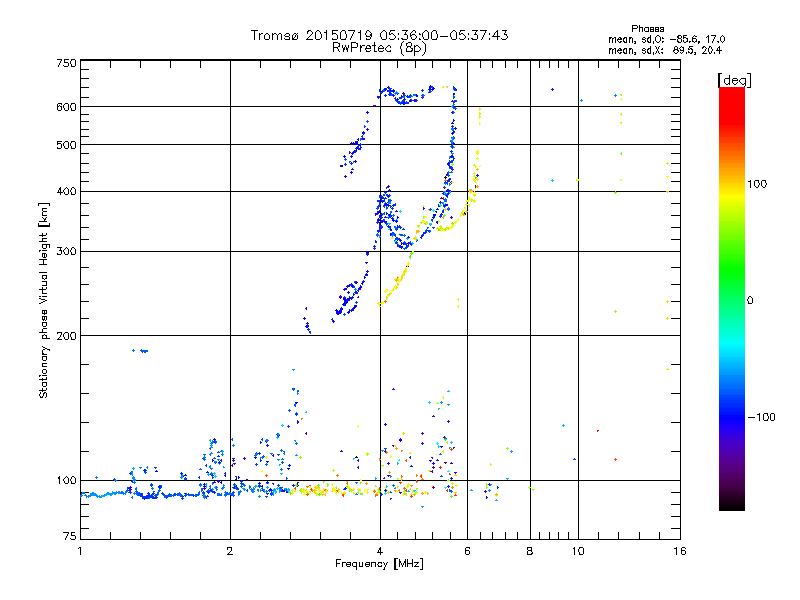Click the '750' height axis label
This screenshot has height=600, width=800.
(66, 63)
